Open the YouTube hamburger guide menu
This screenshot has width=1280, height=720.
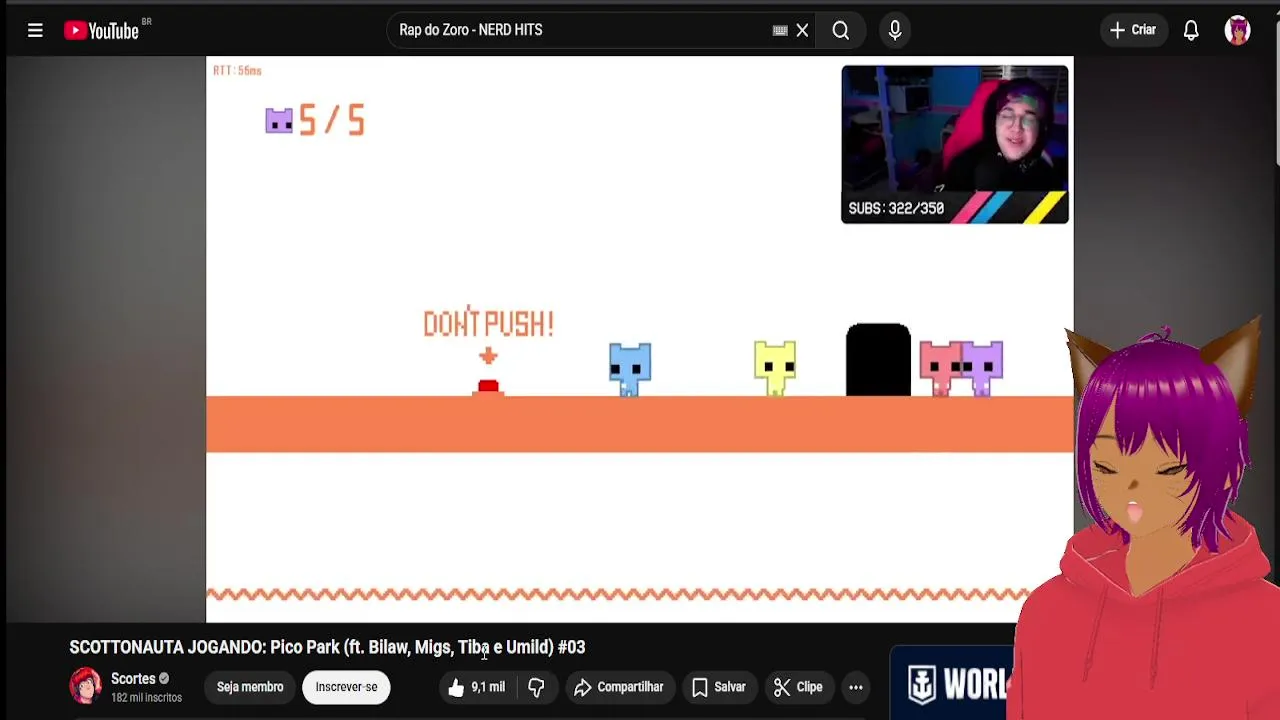35,30
